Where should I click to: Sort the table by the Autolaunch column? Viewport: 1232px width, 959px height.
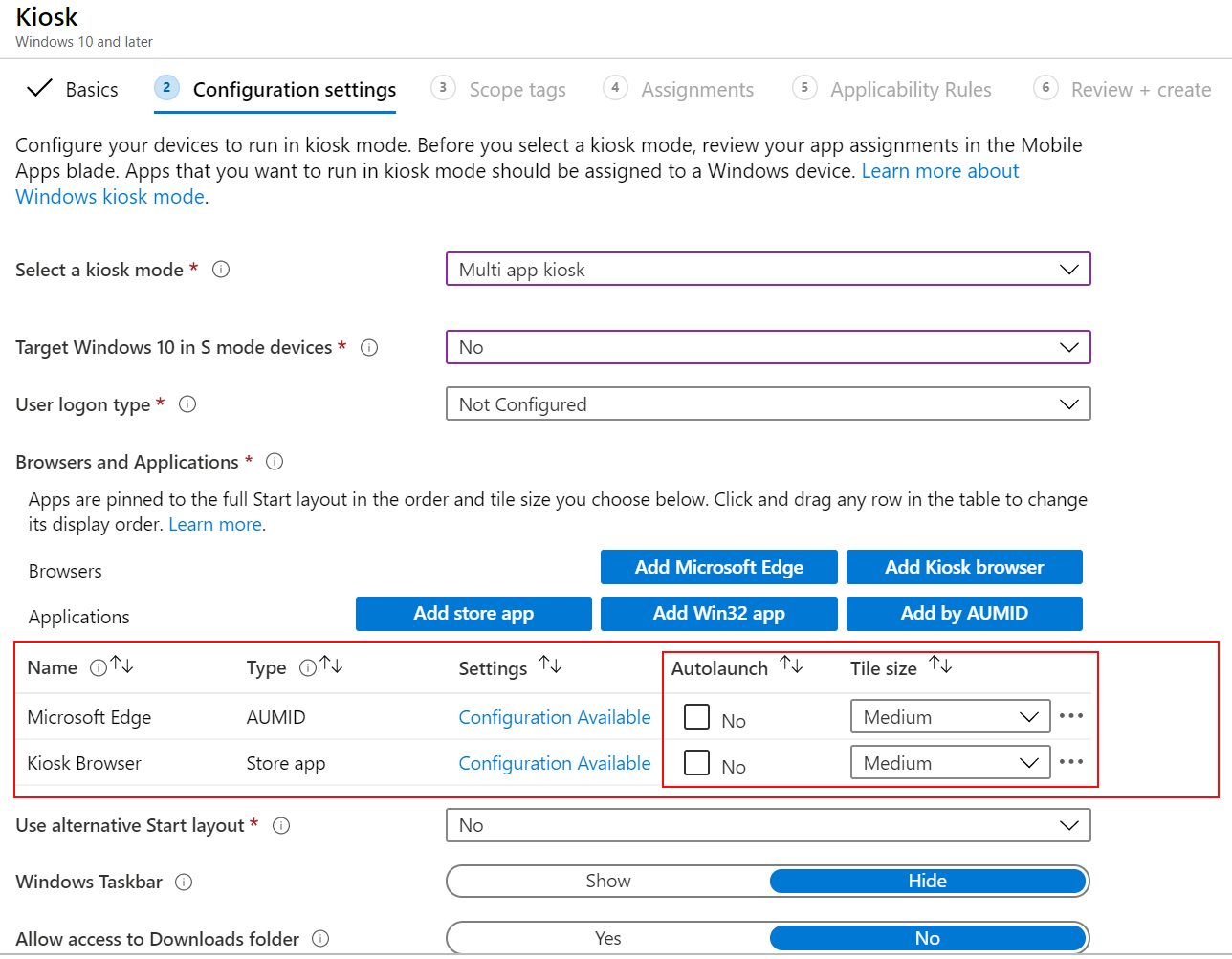791,665
